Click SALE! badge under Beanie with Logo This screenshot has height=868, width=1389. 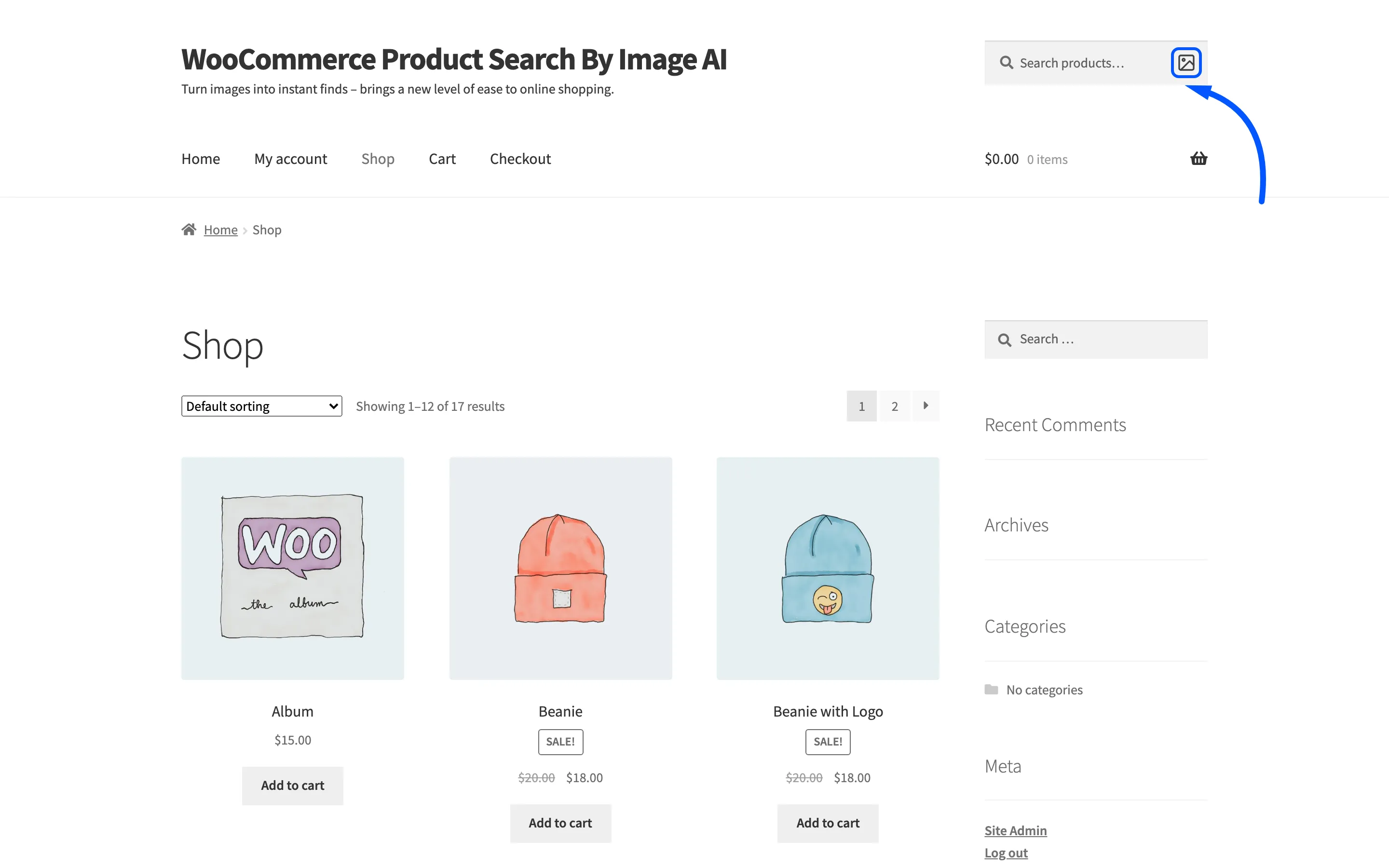pos(828,742)
